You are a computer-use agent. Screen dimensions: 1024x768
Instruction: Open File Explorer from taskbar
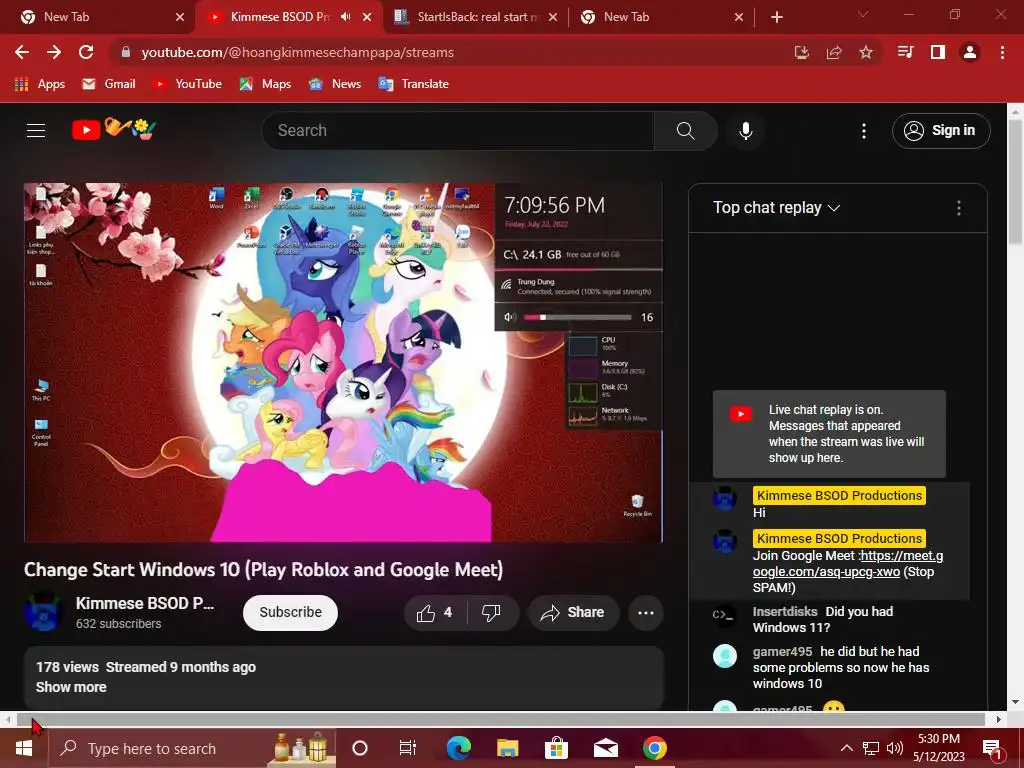[x=507, y=748]
